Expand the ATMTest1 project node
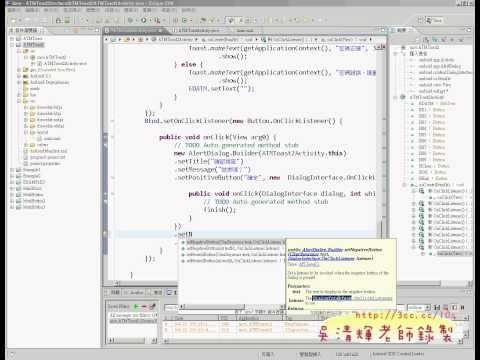Screen dimensions: 480x360 13,39
